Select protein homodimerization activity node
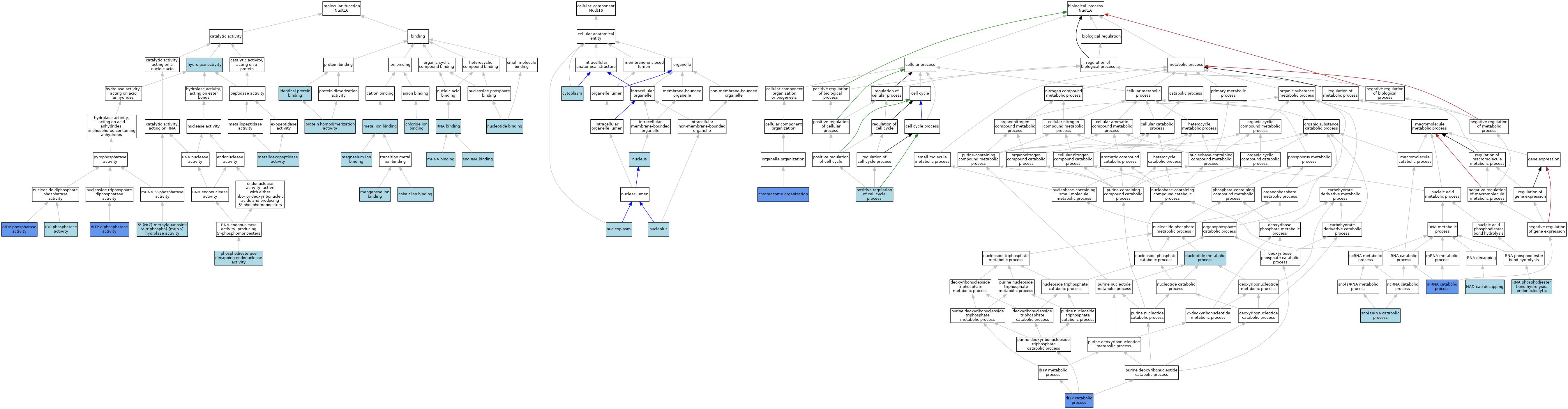This screenshot has height=409, width=1568. [330, 127]
